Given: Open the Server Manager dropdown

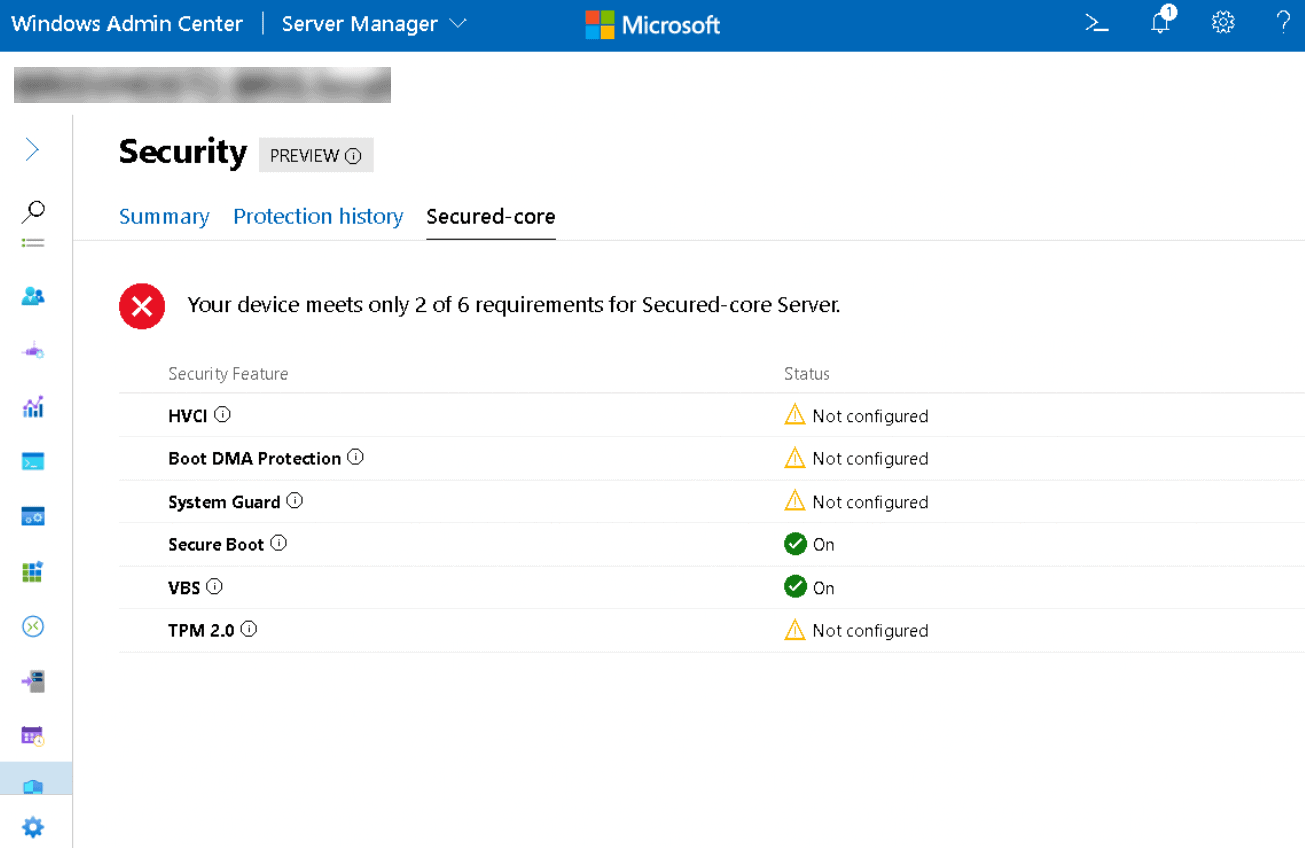Looking at the screenshot, I should tap(374, 24).
